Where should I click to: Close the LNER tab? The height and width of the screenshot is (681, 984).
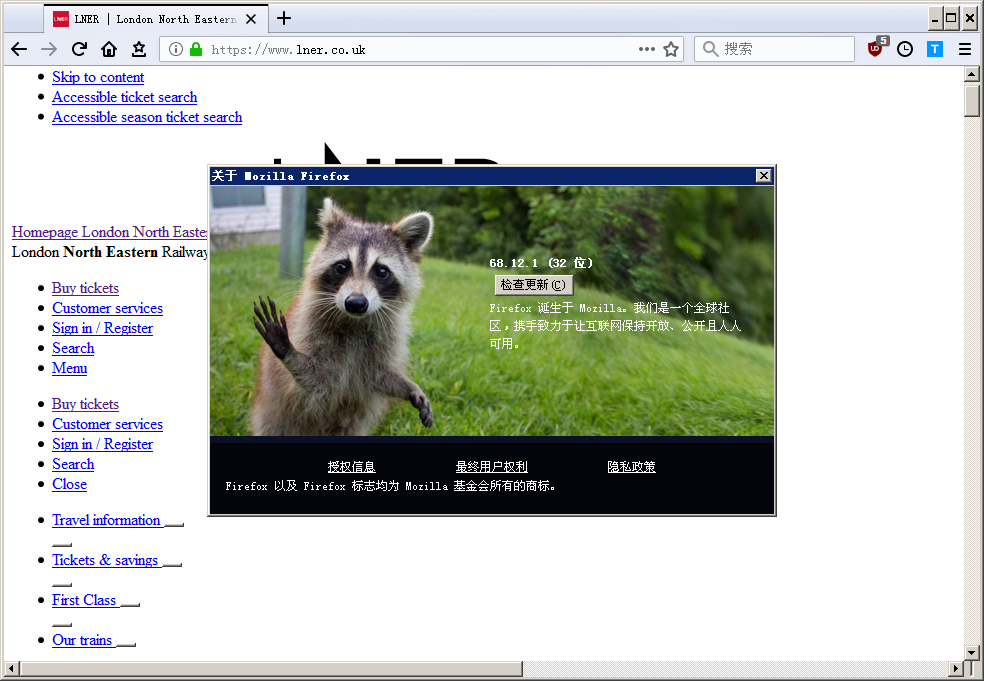click(x=251, y=19)
